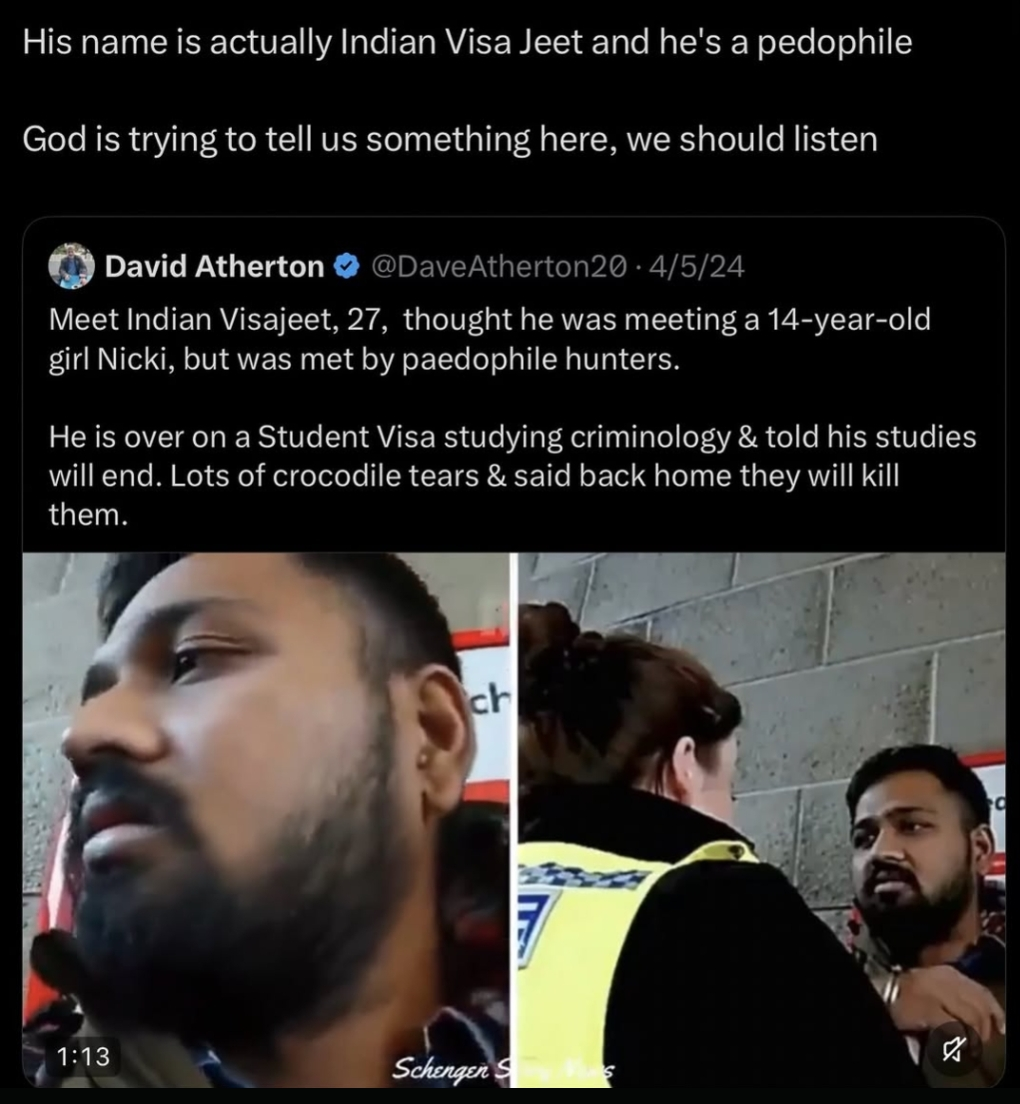Visit the @DaveAtherton20 handle
The height and width of the screenshot is (1104, 1020).
498,266
